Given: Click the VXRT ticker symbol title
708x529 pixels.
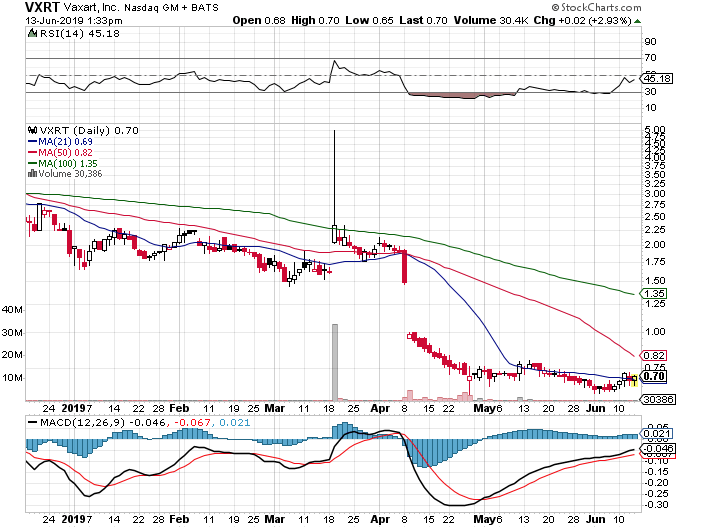Looking at the screenshot, I should pos(42,7).
